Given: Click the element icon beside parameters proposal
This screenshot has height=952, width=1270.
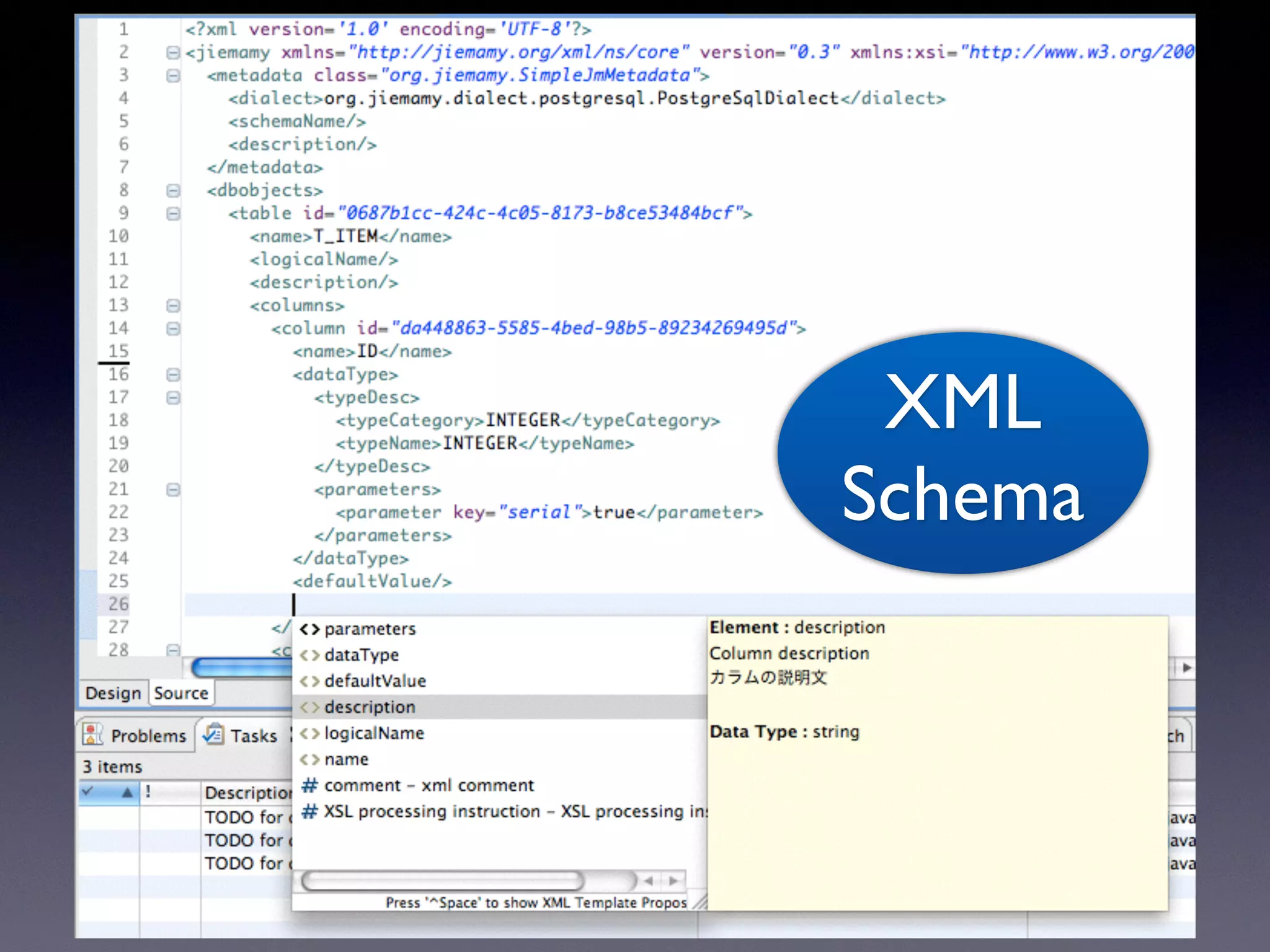Looking at the screenshot, I should click(x=309, y=630).
